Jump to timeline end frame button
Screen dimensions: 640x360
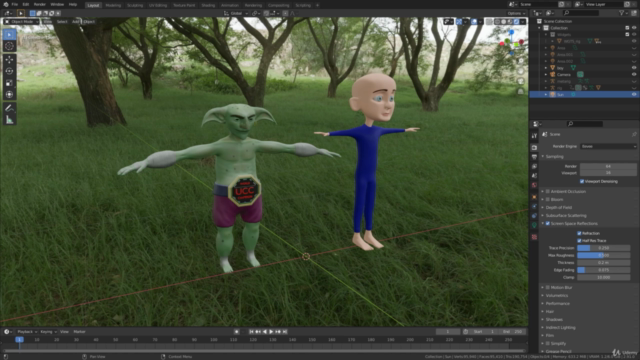point(285,332)
